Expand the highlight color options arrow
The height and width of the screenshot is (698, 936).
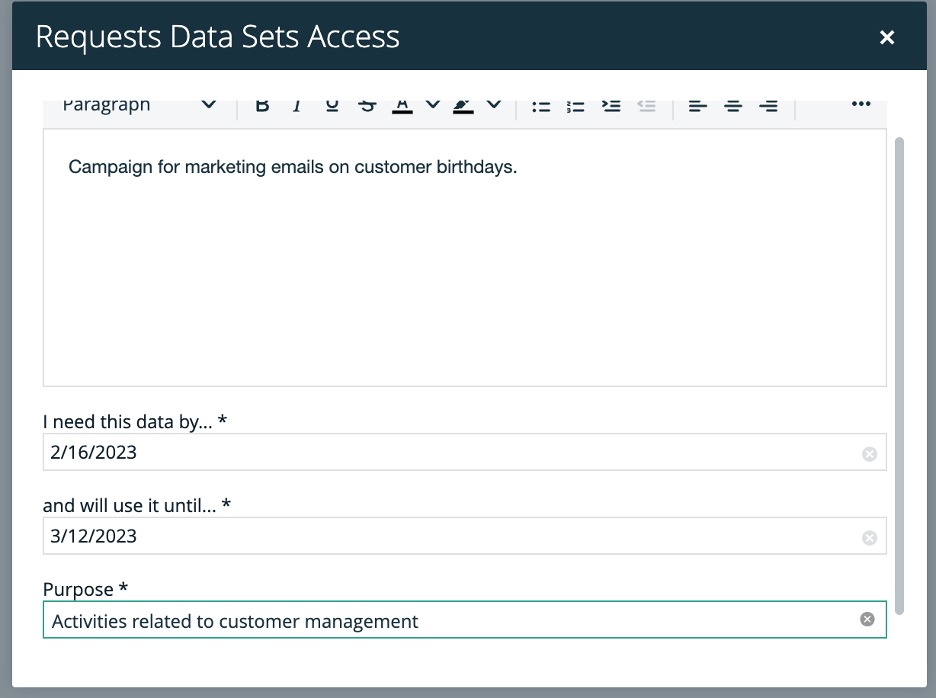pyautogui.click(x=493, y=105)
